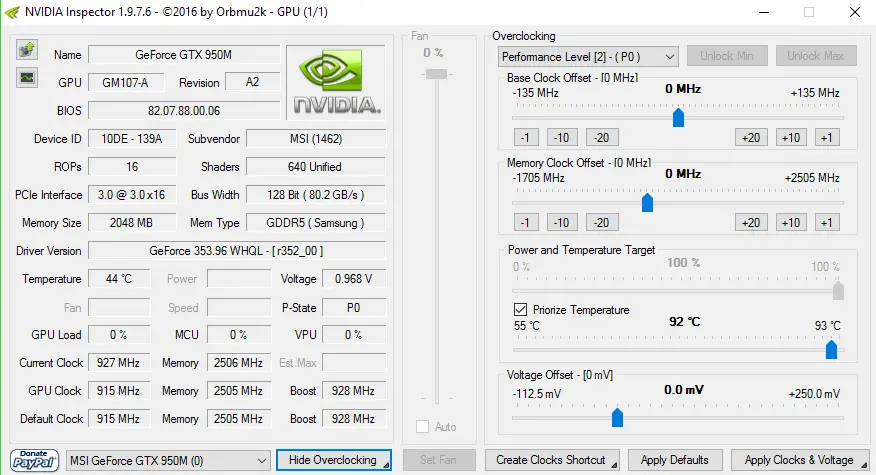Click the temperature target slider handle
Image resolution: width=876 pixels, height=475 pixels.
[x=831, y=350]
